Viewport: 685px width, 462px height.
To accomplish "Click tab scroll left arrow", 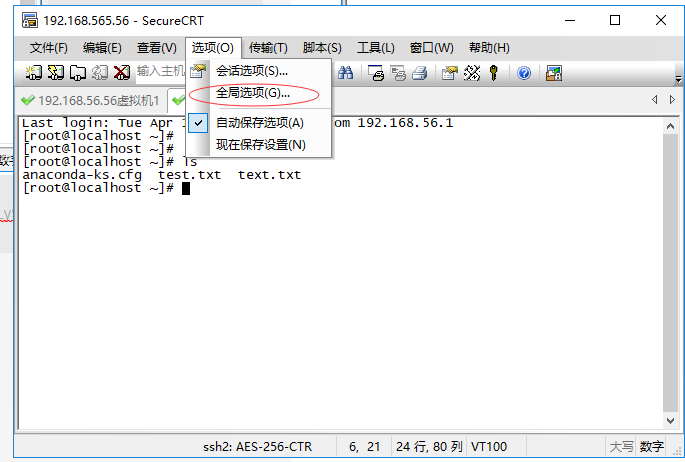I will tap(654, 100).
